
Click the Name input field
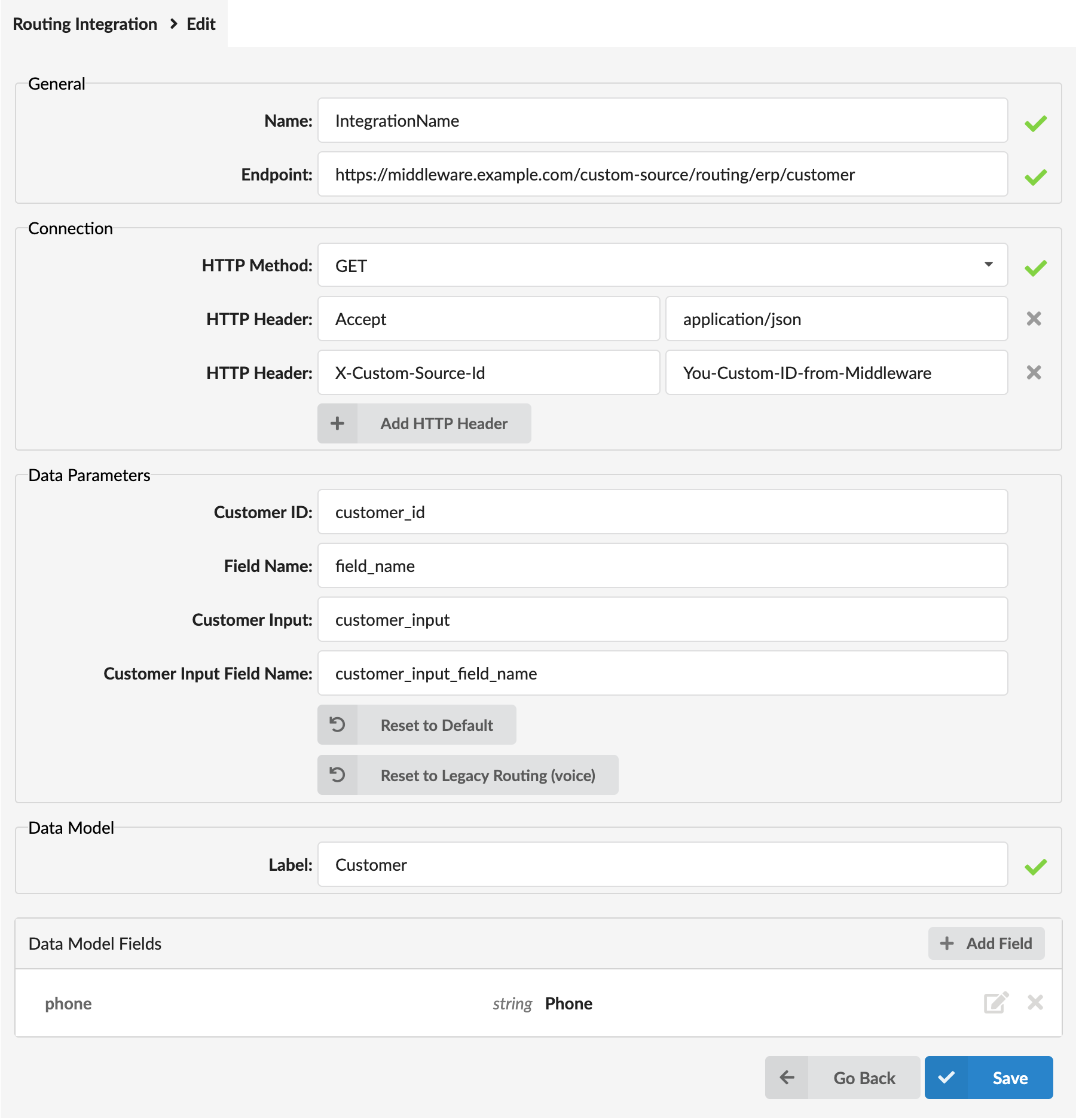point(663,121)
